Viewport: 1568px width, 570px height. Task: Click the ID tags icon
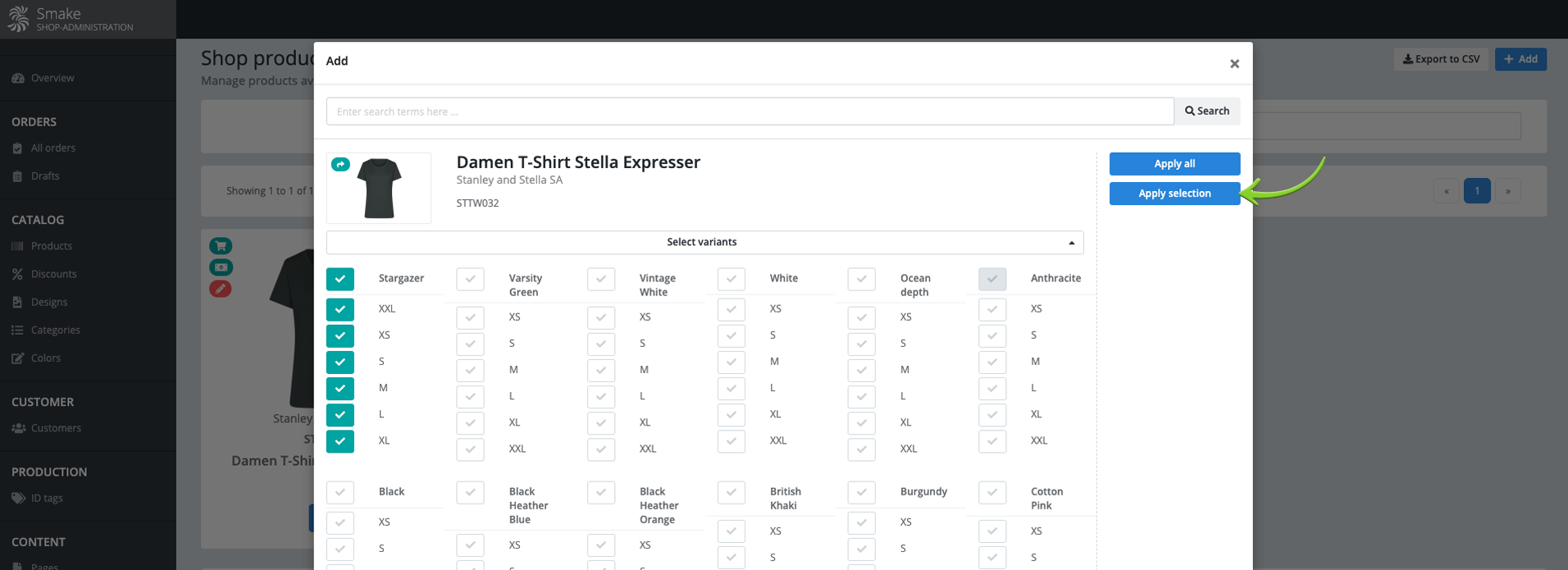(x=18, y=498)
